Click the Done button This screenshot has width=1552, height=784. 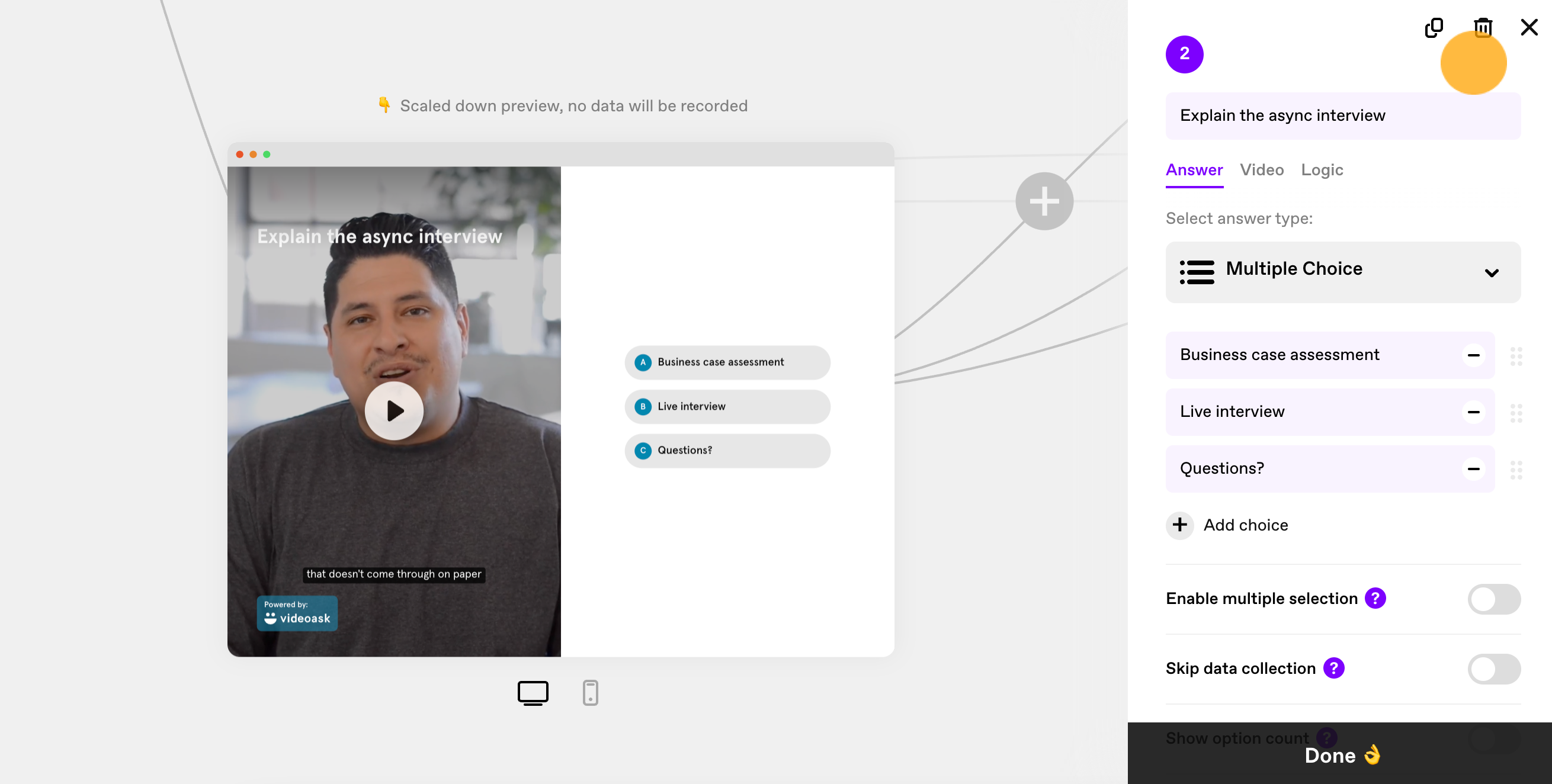[x=1339, y=754]
